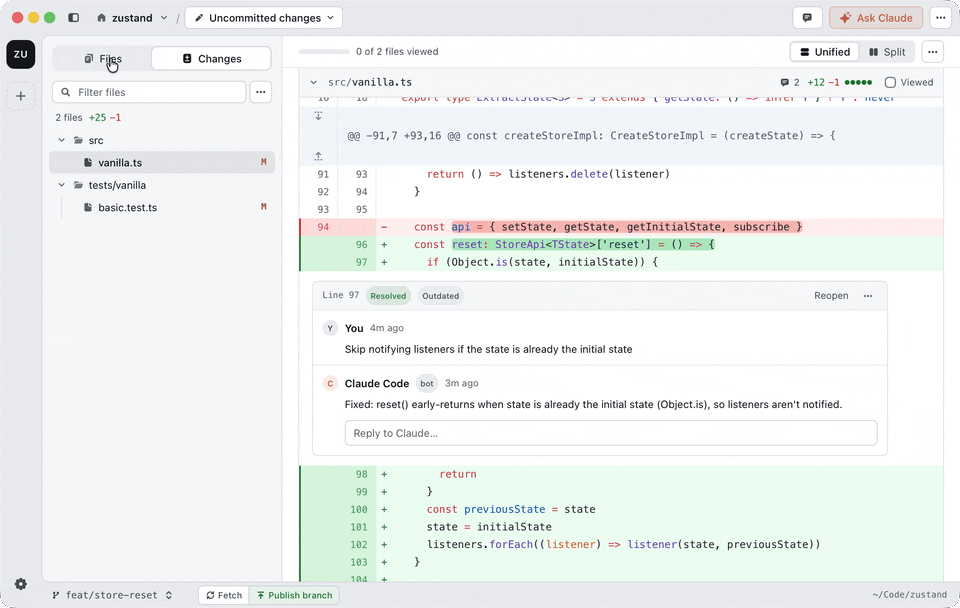Screen dimensions: 960x608
Task: Collapse the tests/vanilla folder
Action: (62, 185)
